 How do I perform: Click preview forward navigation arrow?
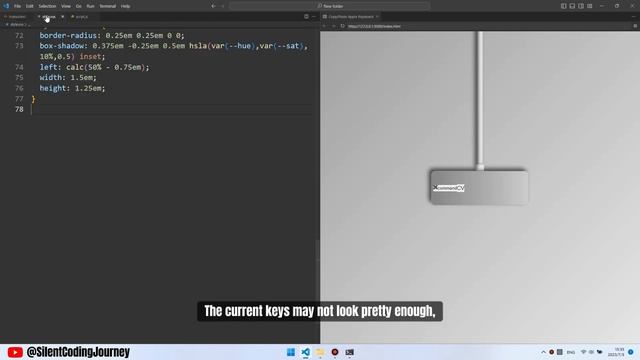tap(333, 26)
